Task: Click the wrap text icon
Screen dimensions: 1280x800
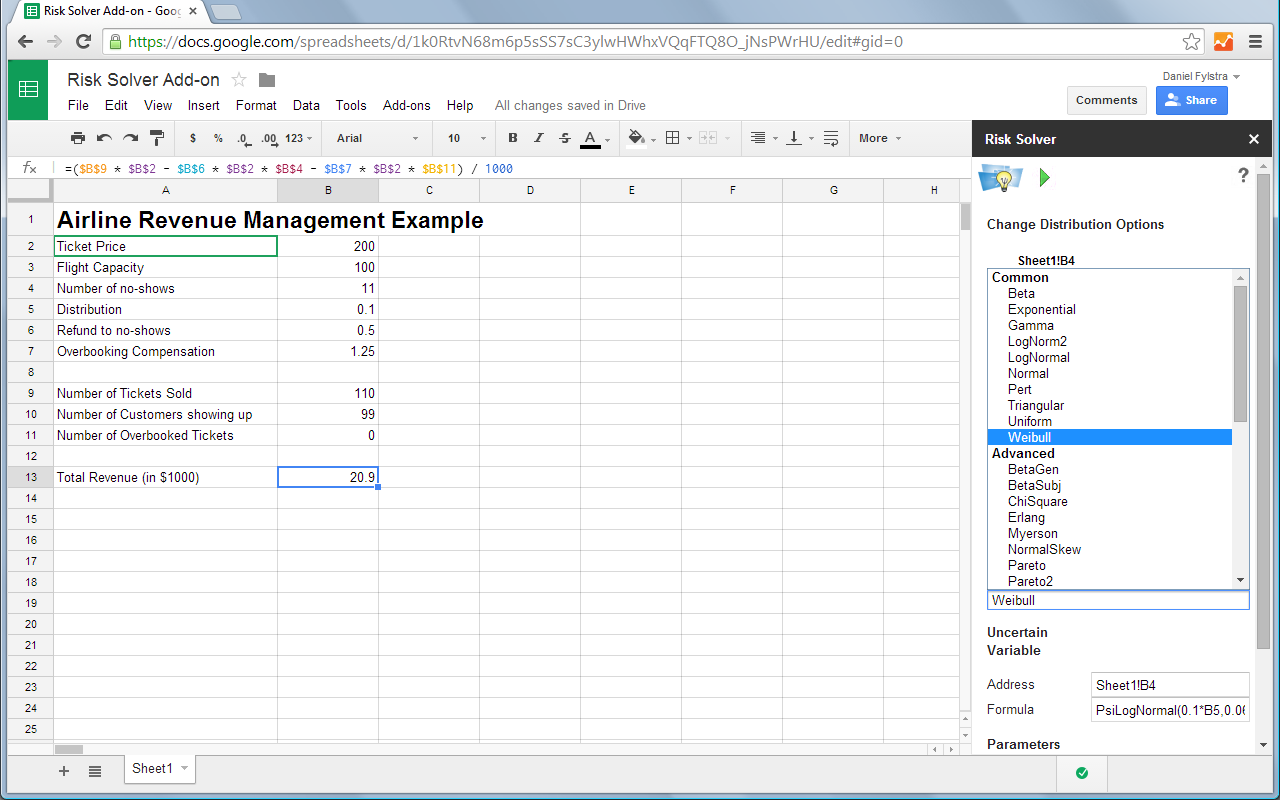Action: 831,138
